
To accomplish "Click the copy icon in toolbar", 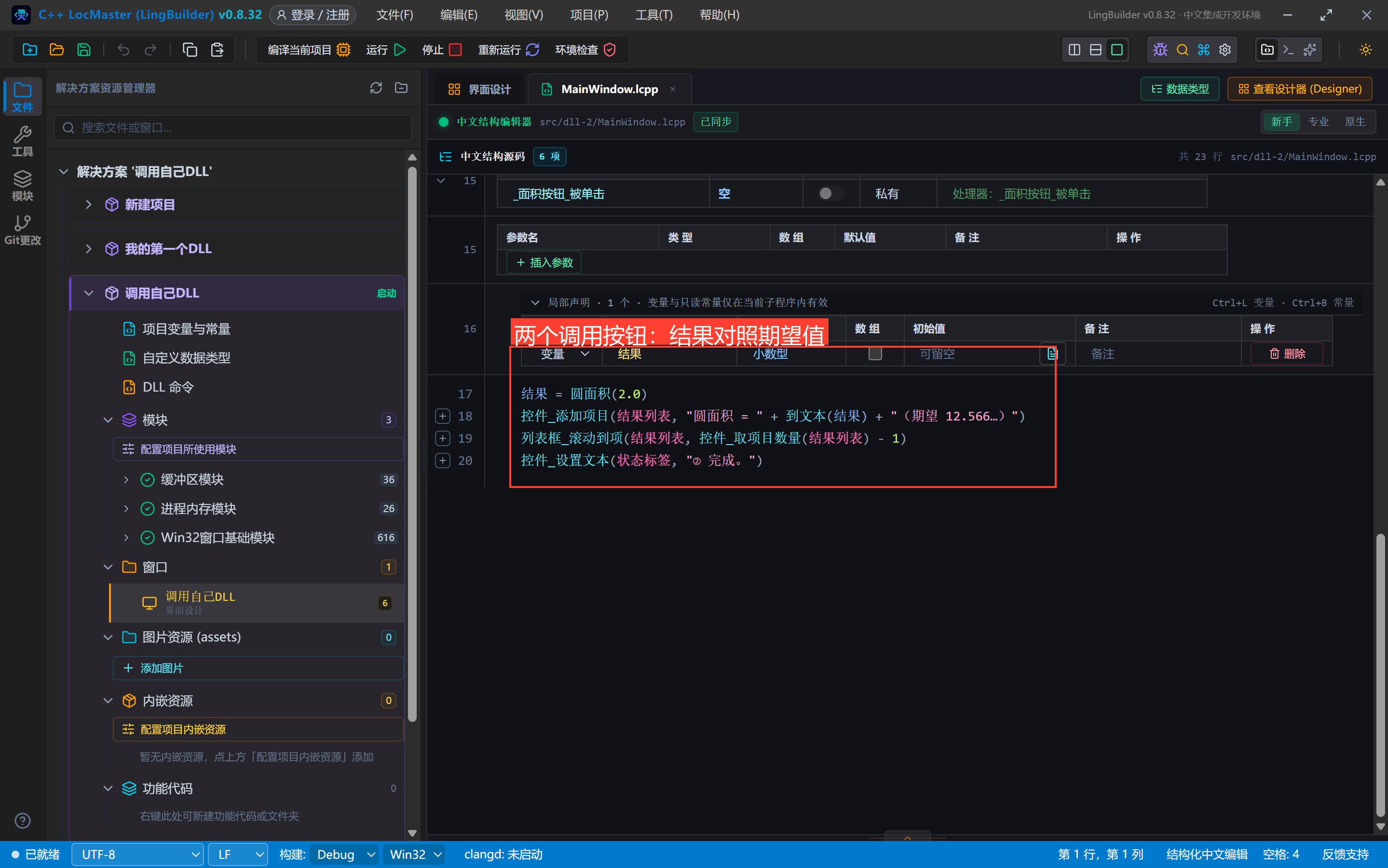I will pos(190,50).
